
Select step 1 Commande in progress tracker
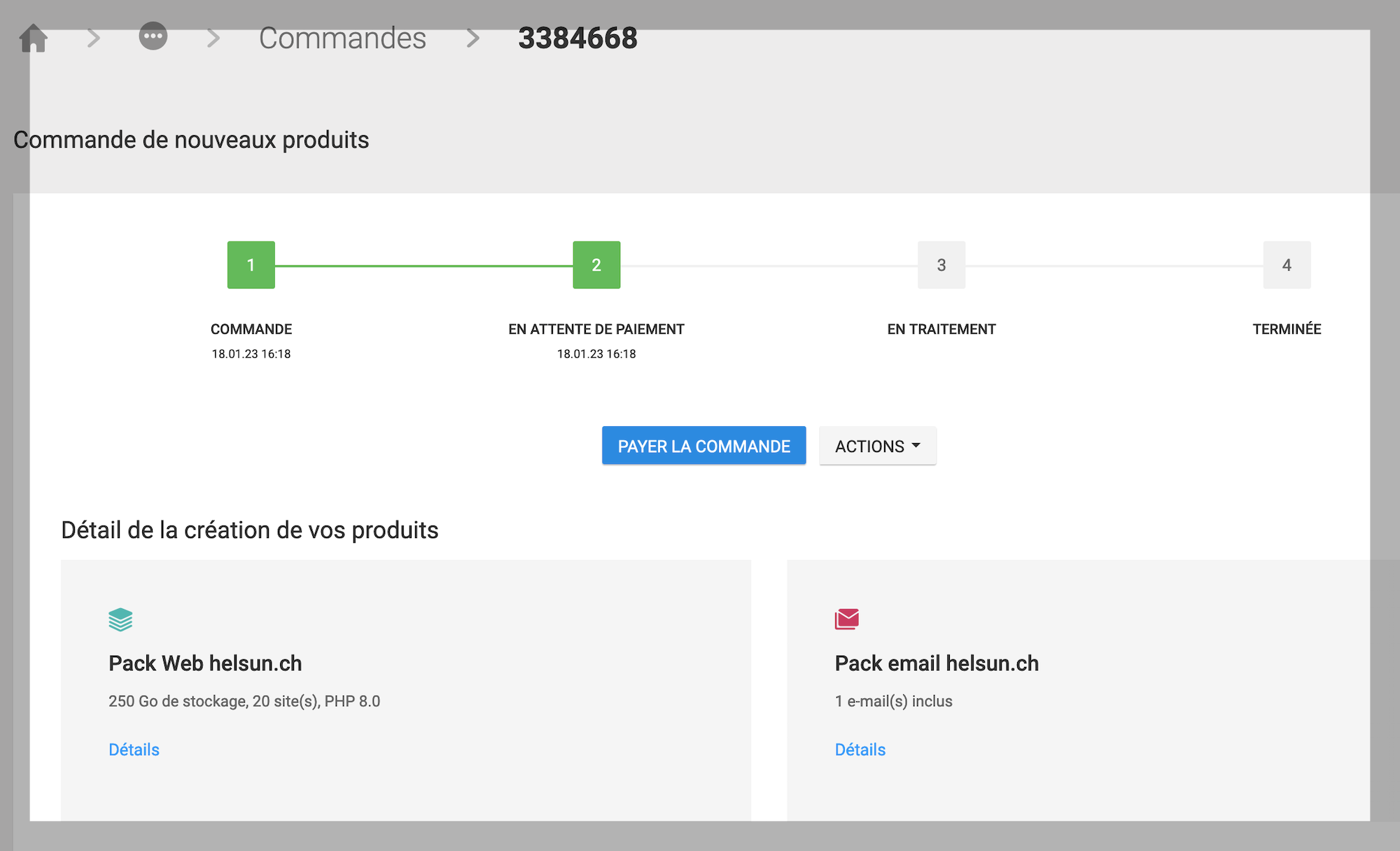(x=251, y=265)
